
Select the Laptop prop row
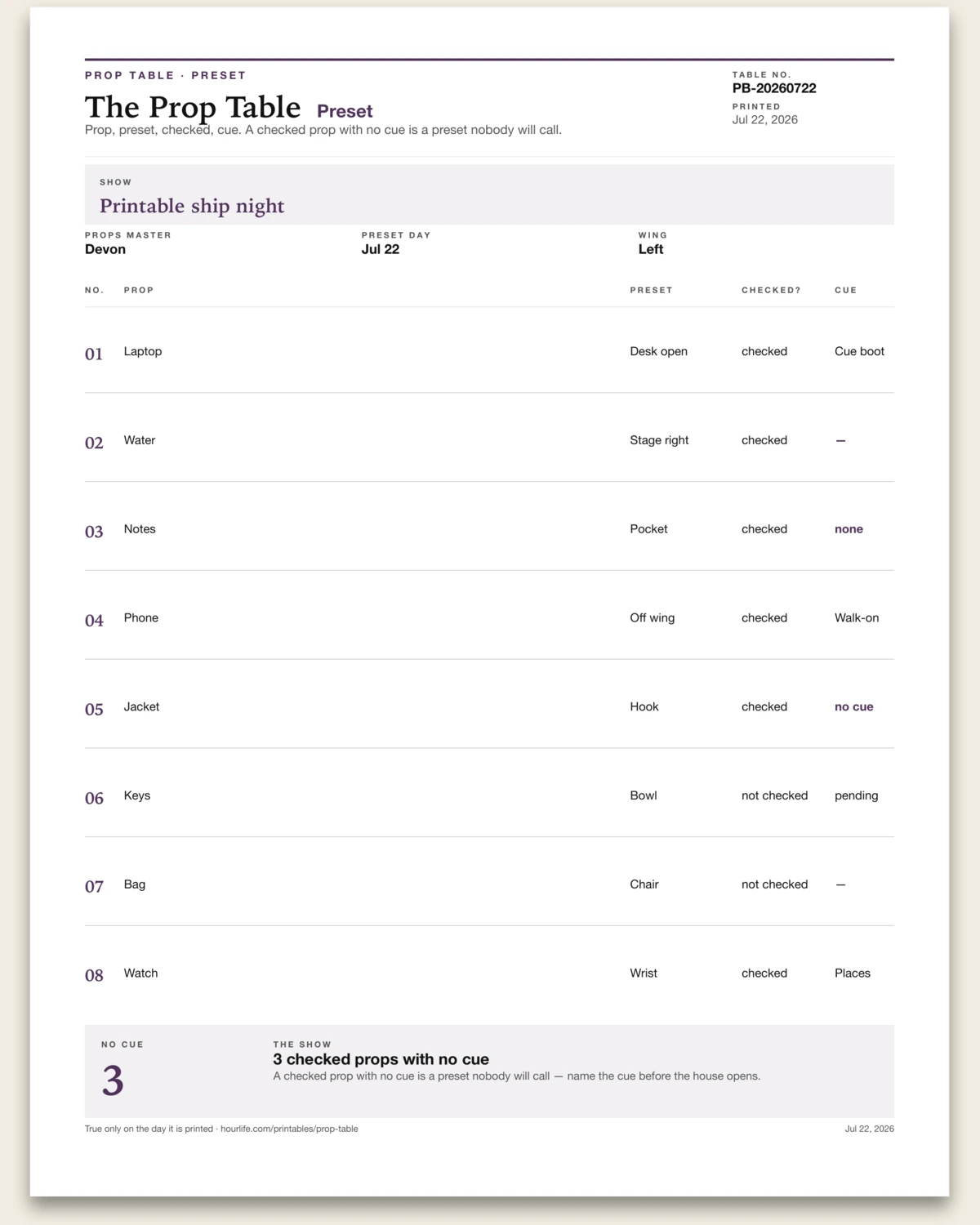coord(489,352)
